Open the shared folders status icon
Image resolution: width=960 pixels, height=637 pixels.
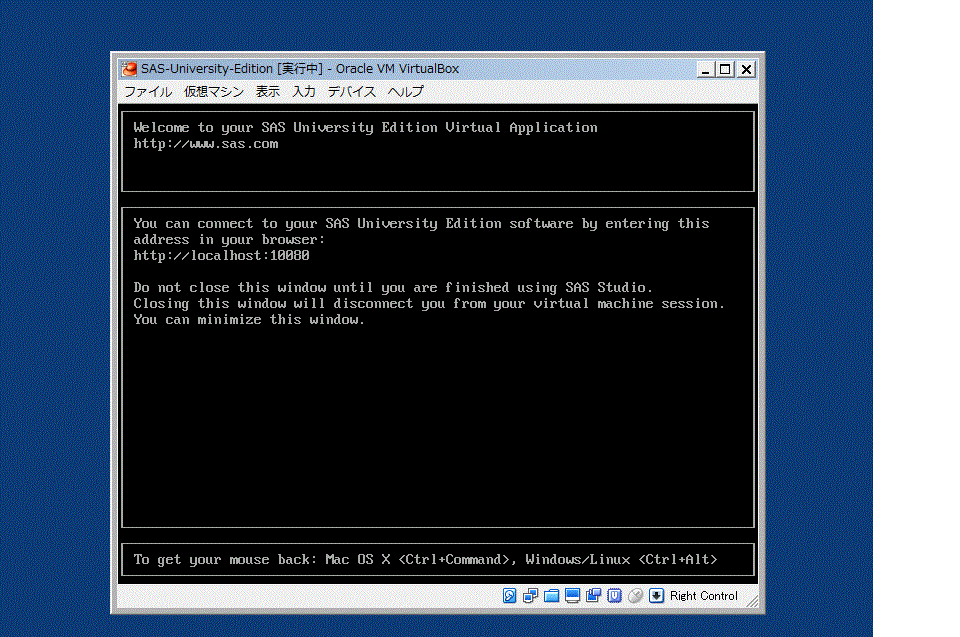551,595
